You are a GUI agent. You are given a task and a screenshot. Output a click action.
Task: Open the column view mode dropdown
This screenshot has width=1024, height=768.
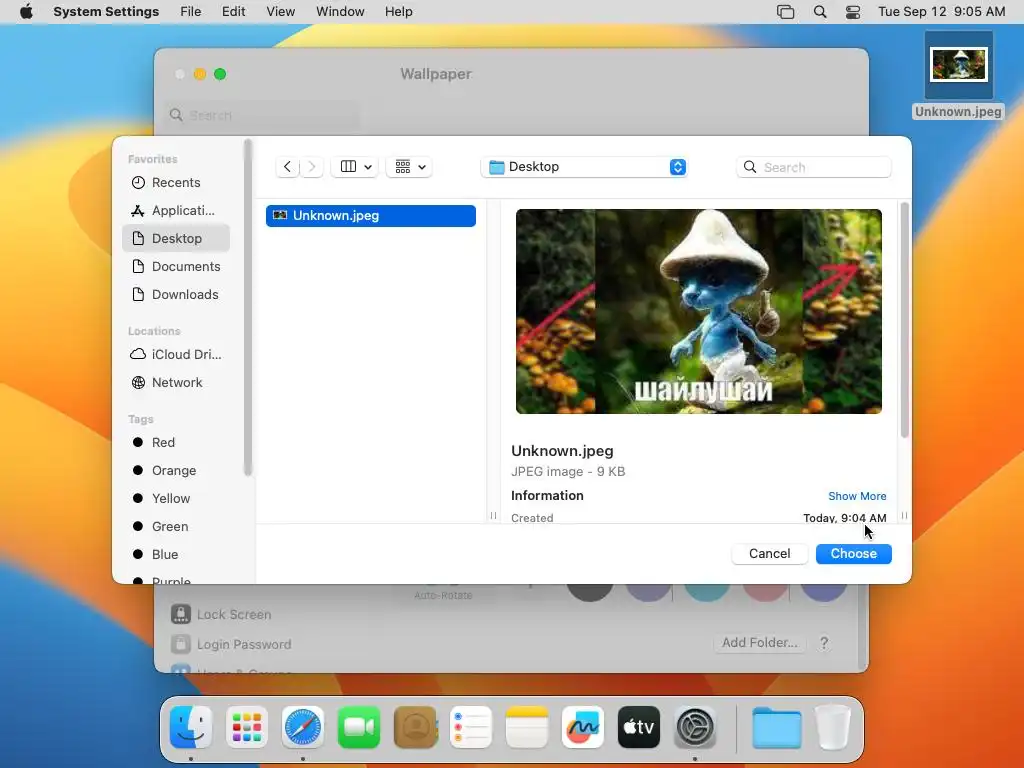pos(355,167)
